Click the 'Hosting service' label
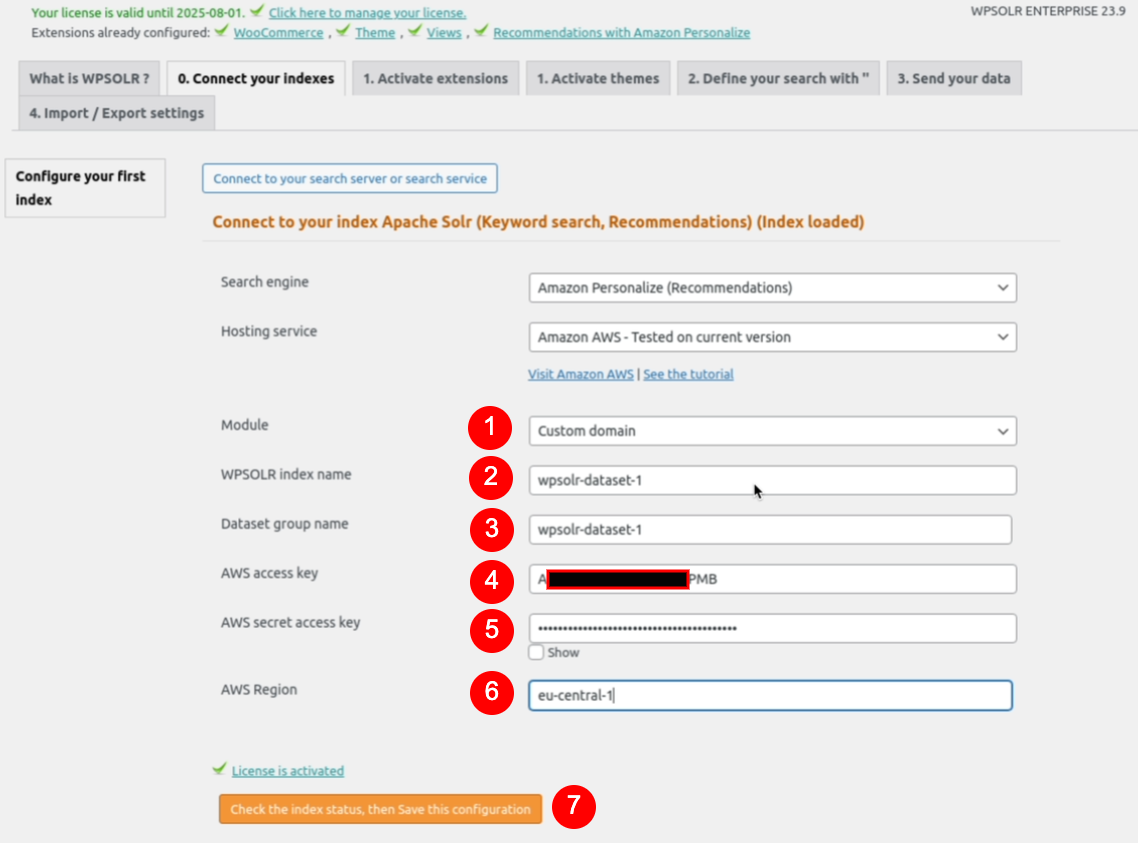The image size is (1138, 843). point(269,332)
